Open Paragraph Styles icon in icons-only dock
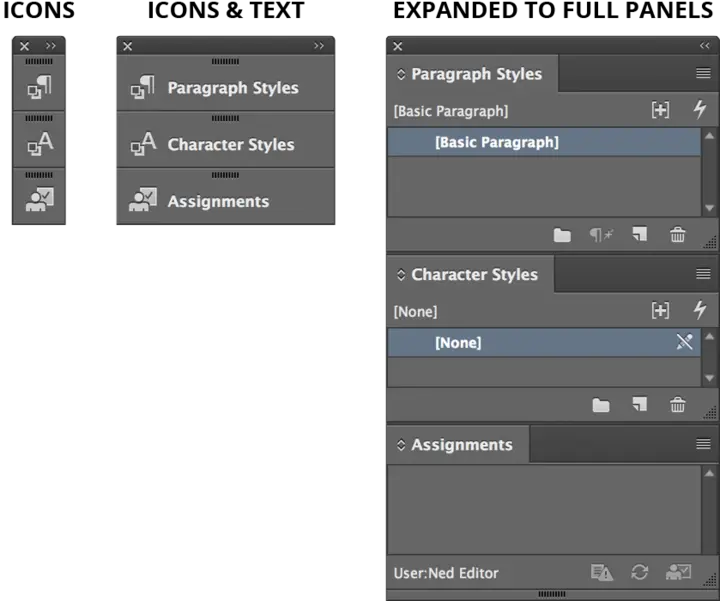Screen dimensions: 720x601 point(39,87)
